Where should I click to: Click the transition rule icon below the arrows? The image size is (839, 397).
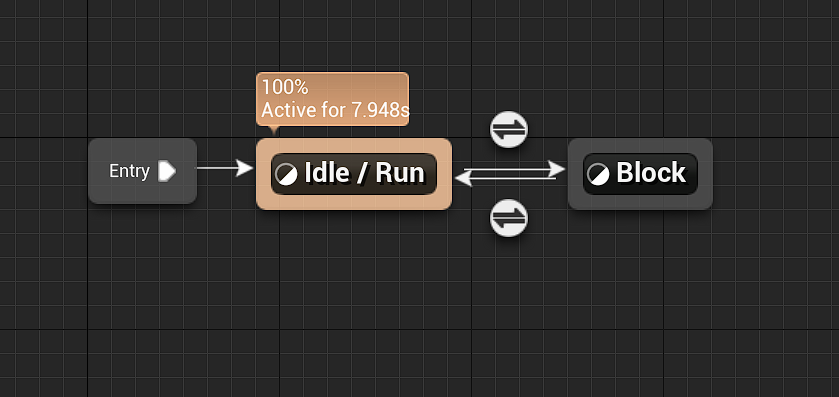(x=509, y=218)
